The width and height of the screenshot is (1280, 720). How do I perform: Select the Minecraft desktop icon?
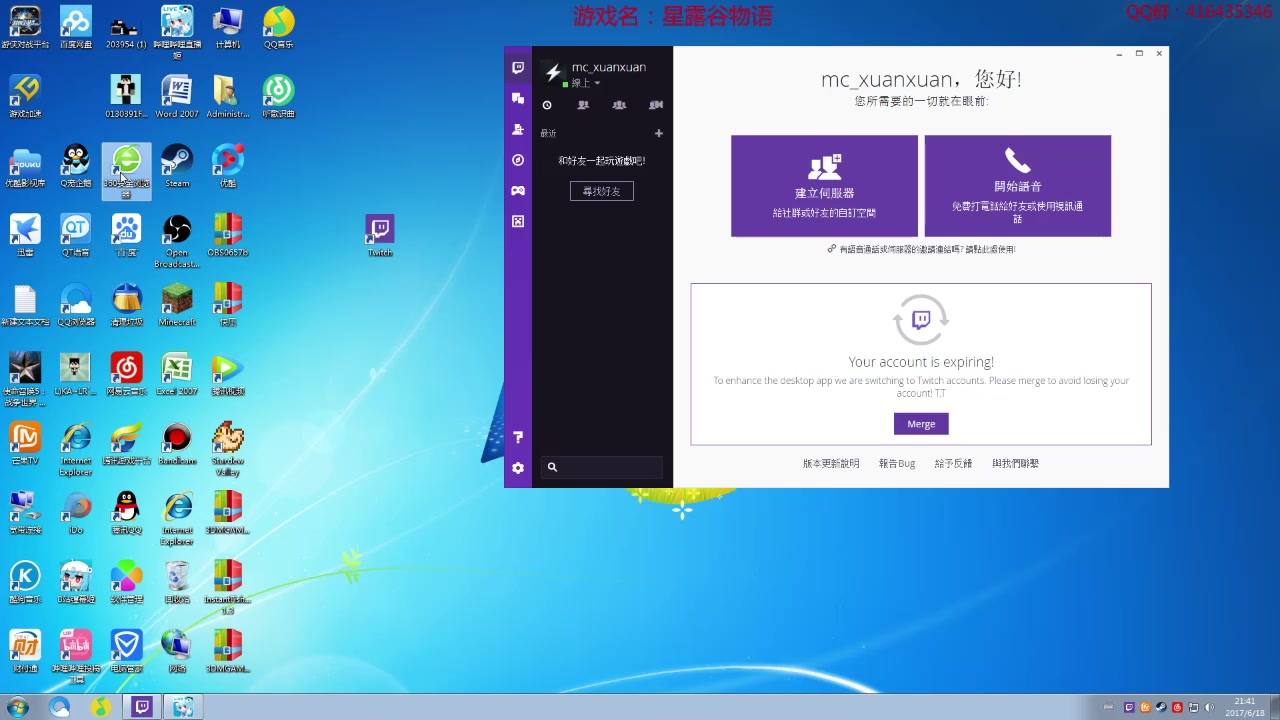177,305
